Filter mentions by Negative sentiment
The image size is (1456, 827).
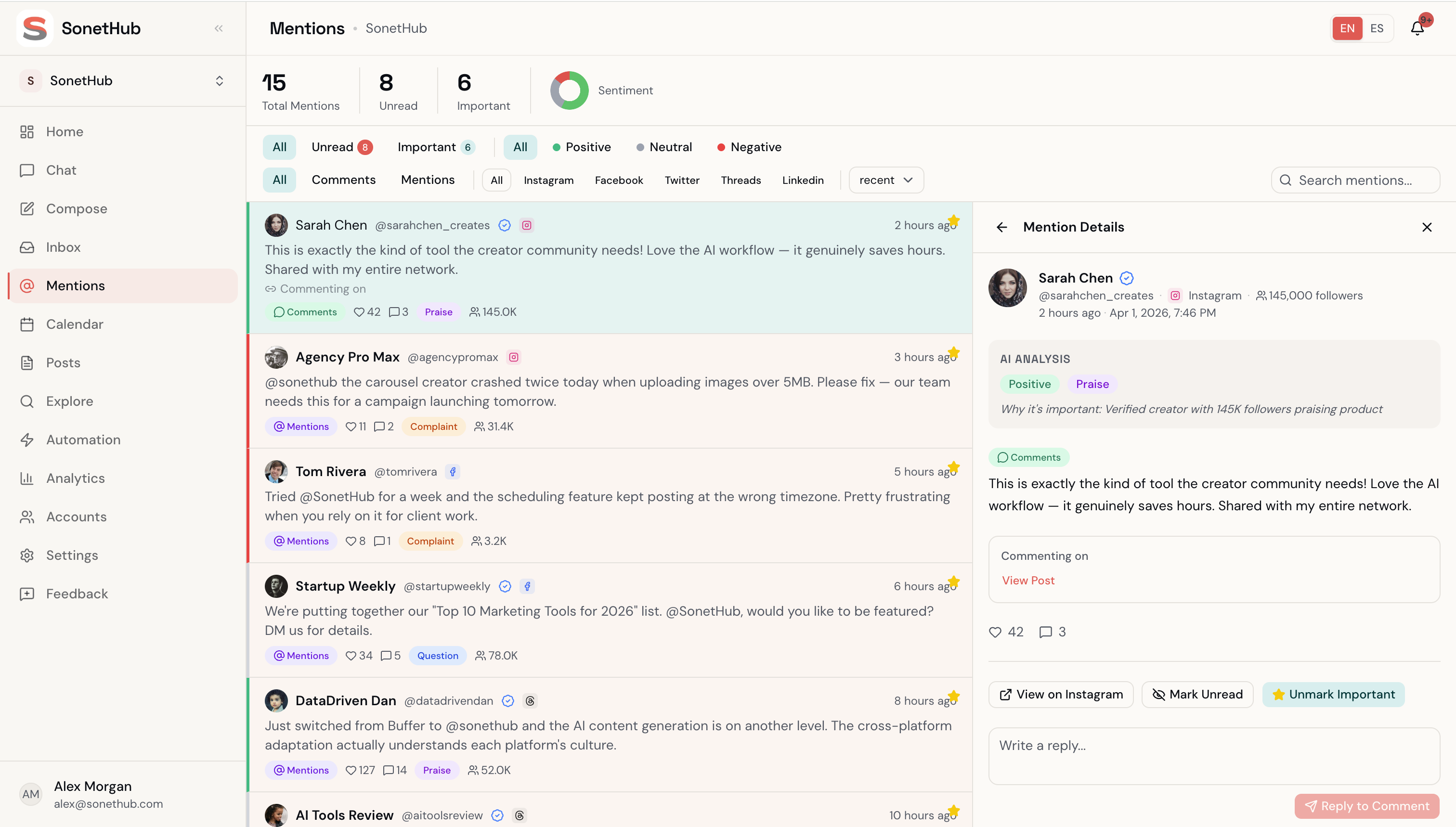[x=749, y=147]
